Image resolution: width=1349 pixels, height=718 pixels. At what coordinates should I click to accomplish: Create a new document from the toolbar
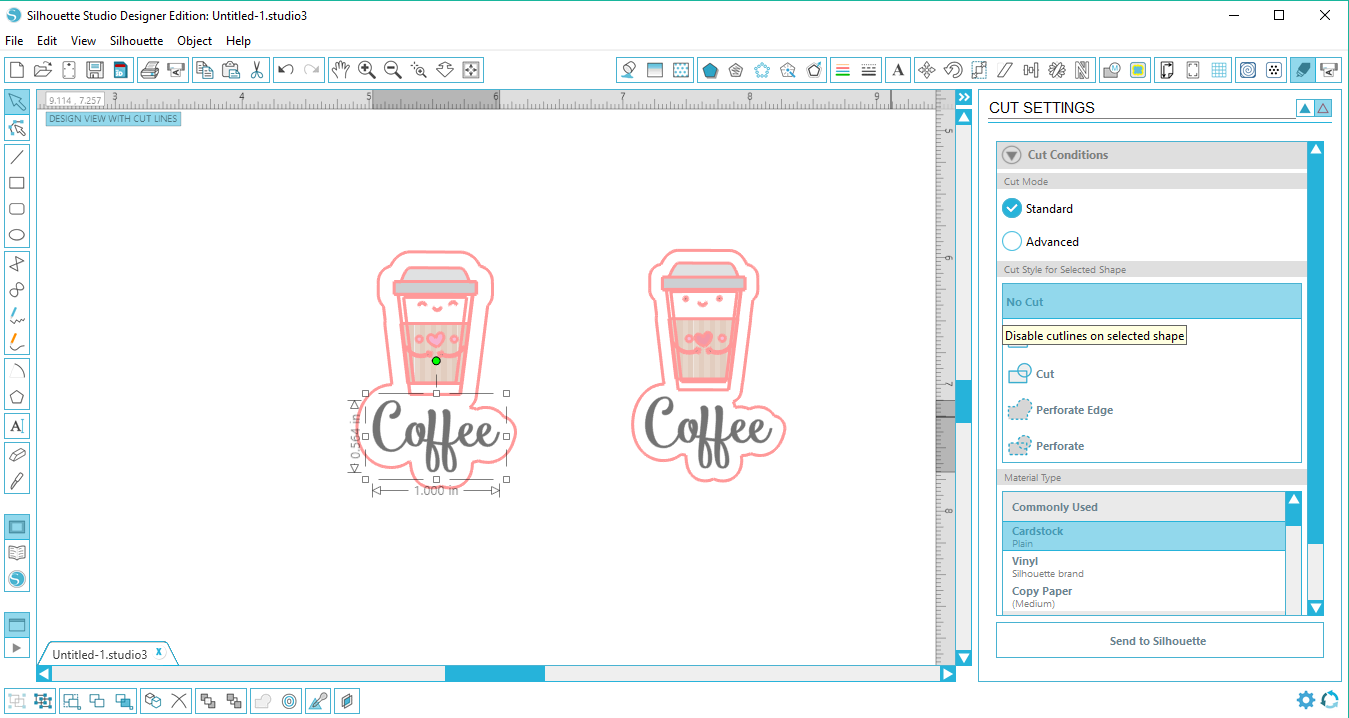pyautogui.click(x=16, y=70)
